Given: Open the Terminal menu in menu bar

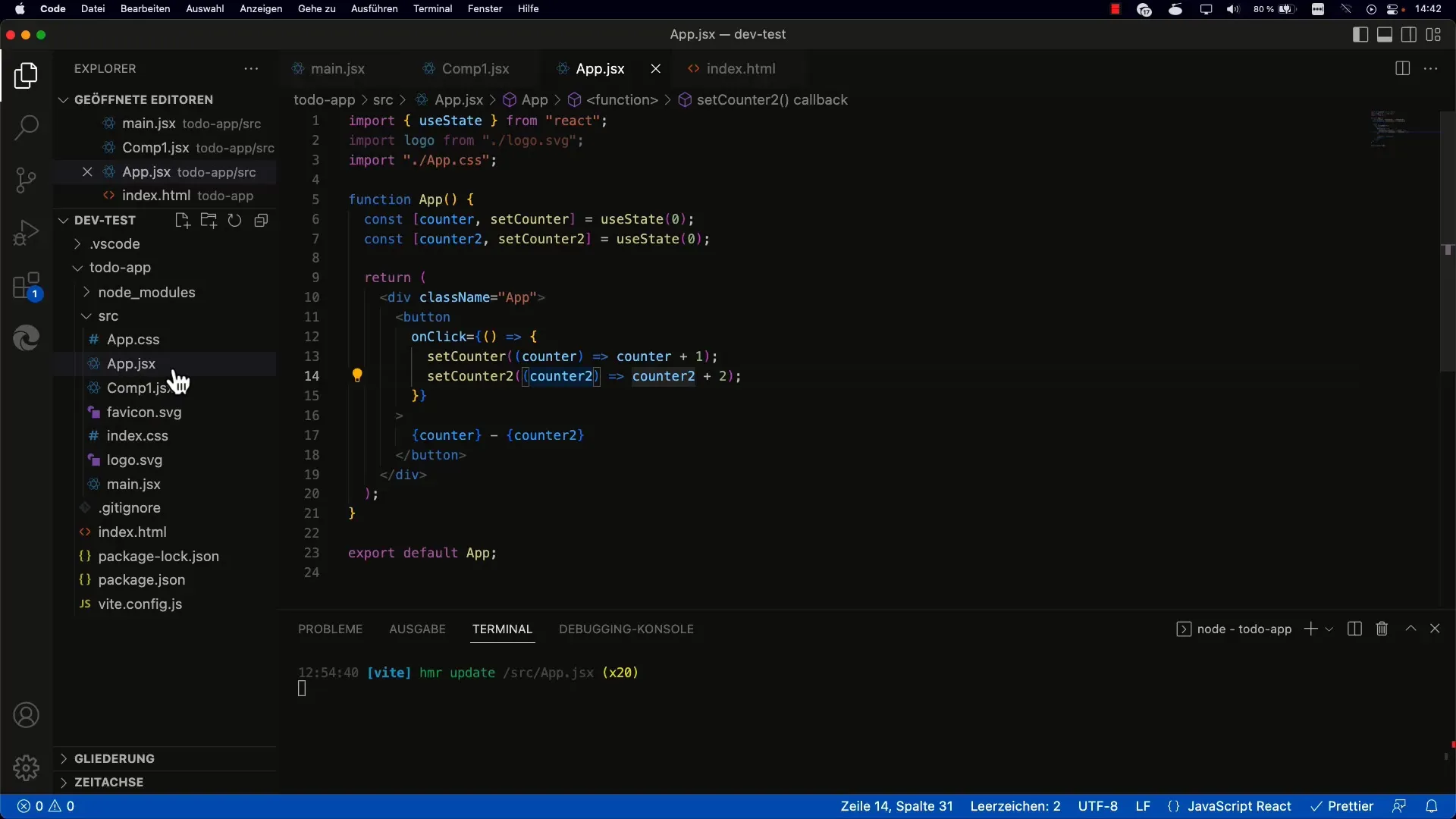Looking at the screenshot, I should click(432, 9).
